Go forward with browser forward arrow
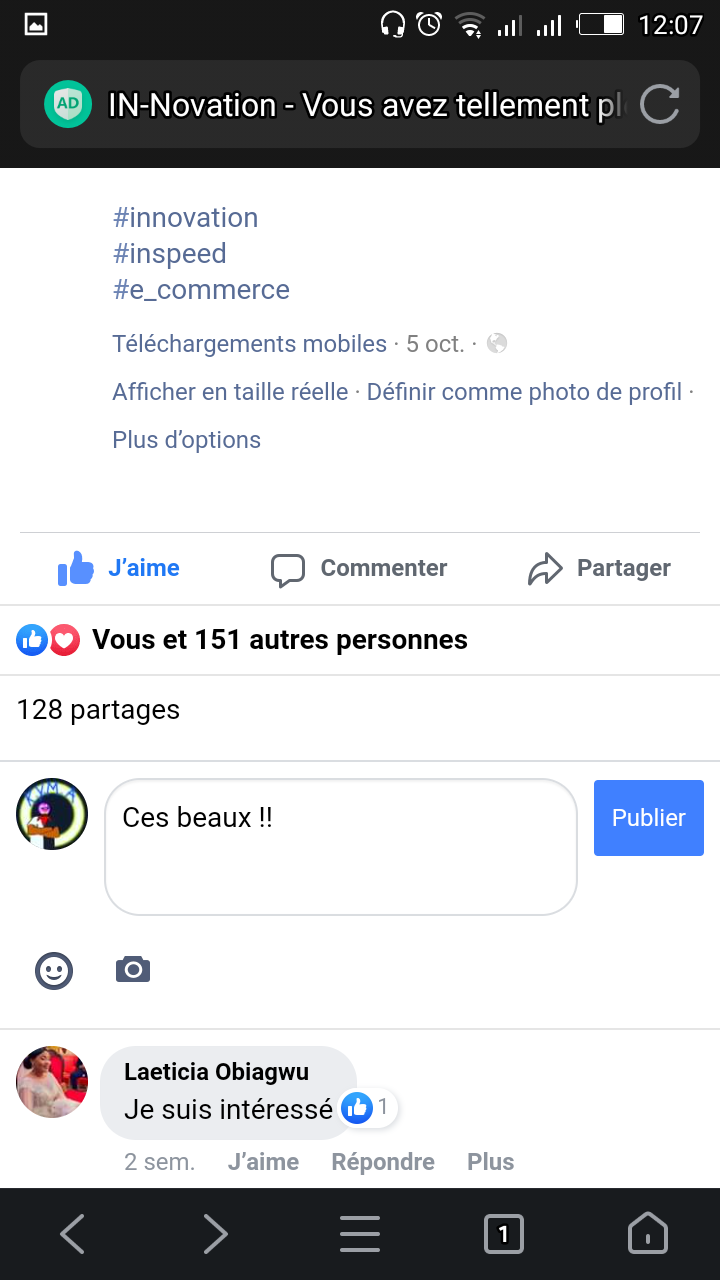Screen dimensions: 720x1280 pyautogui.click(x=215, y=1234)
